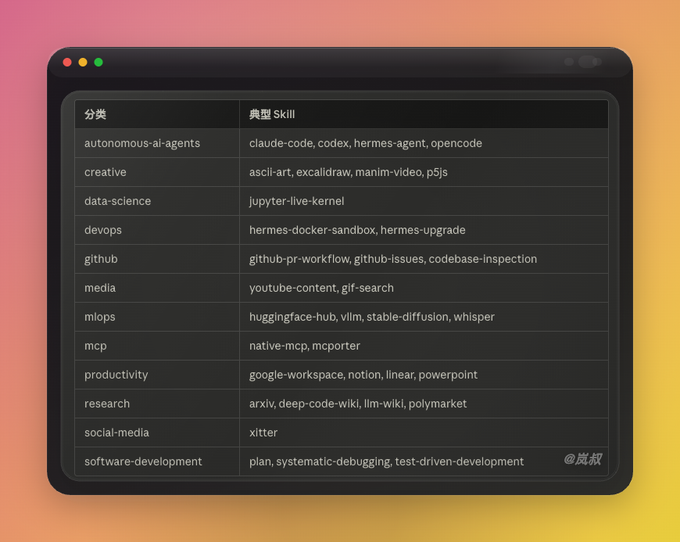Select the arxiv, deep-code-wiki skills cell
Screen dimensions: 680x542
(424, 404)
